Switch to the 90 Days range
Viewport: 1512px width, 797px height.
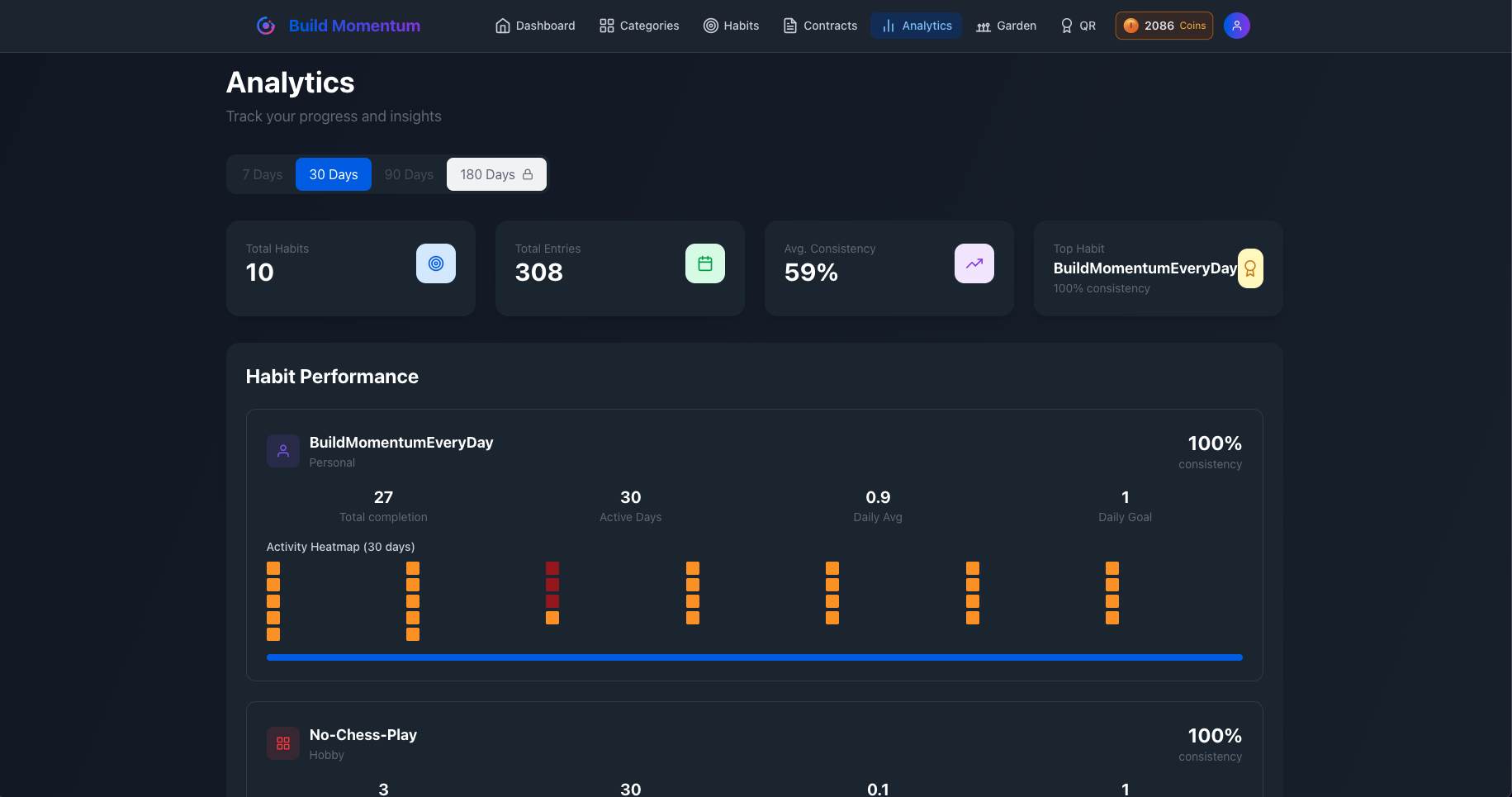[409, 174]
